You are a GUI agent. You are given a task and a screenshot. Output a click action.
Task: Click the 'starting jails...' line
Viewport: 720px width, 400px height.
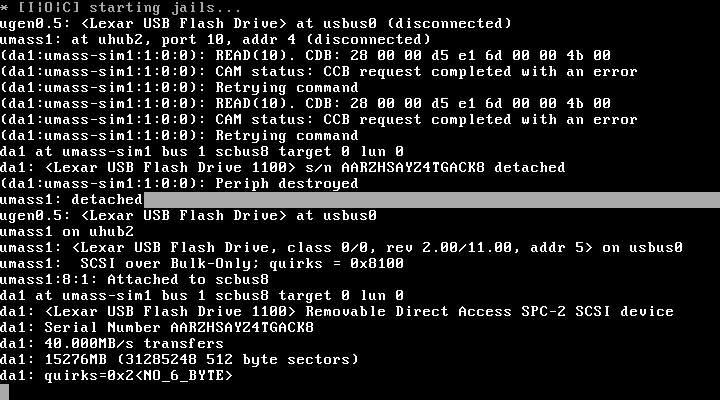point(121,7)
